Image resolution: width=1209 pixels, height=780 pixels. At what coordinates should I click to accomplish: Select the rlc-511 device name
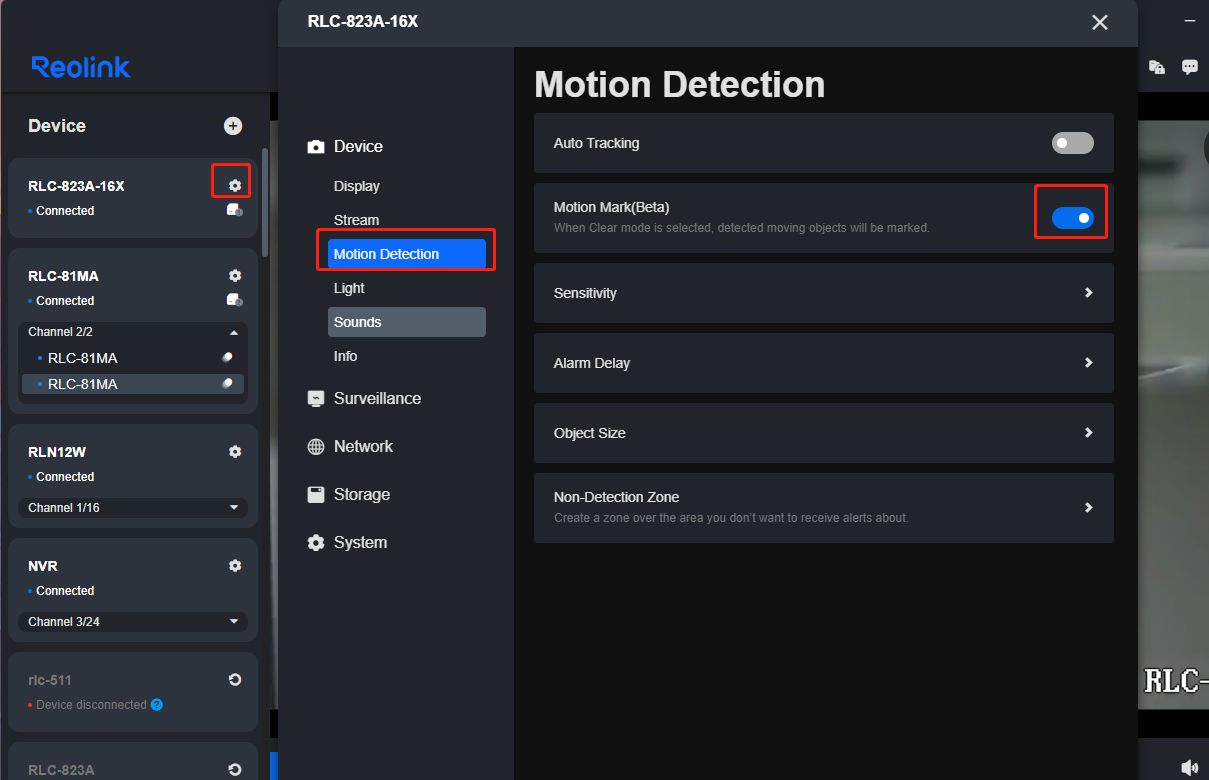point(50,680)
